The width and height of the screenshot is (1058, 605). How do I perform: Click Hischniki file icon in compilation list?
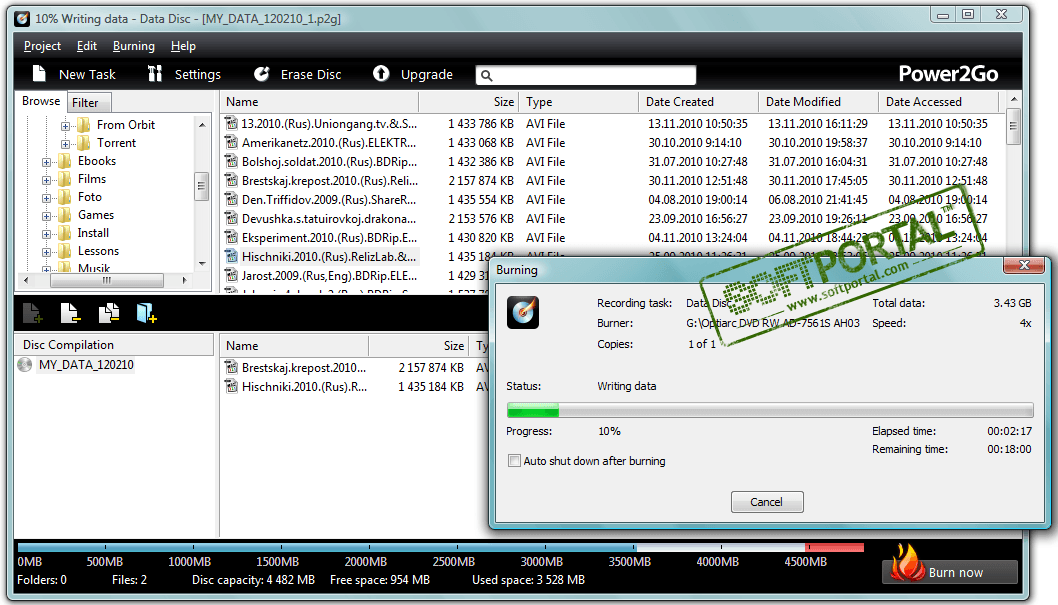(x=231, y=386)
